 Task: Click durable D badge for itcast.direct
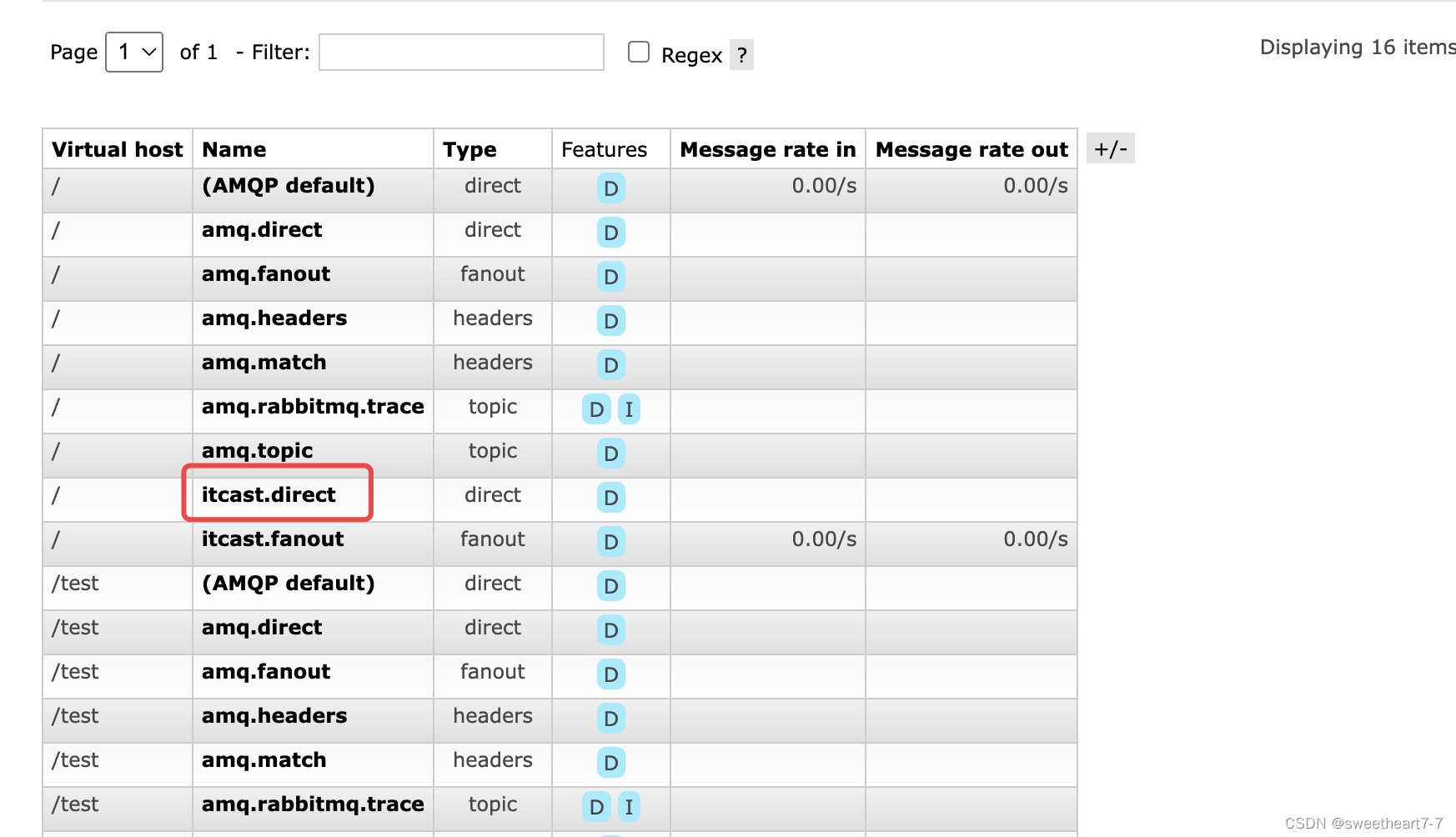[611, 498]
